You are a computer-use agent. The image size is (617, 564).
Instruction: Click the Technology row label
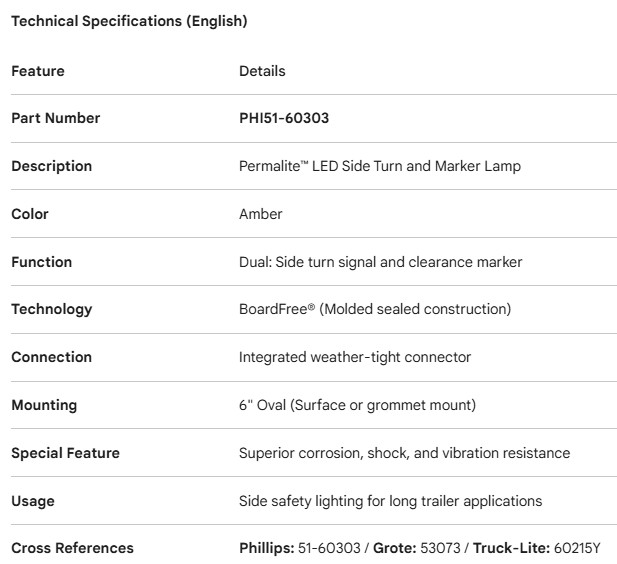[51, 309]
